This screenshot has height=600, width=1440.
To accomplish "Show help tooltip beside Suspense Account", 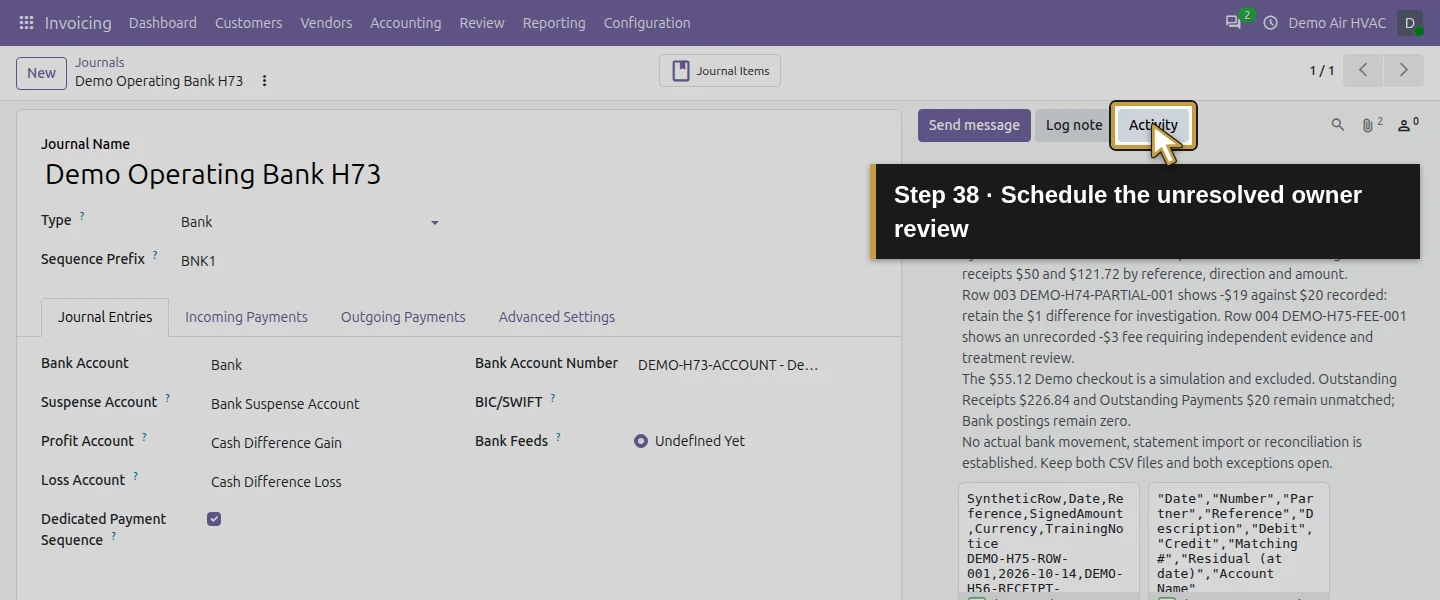I will (x=167, y=398).
